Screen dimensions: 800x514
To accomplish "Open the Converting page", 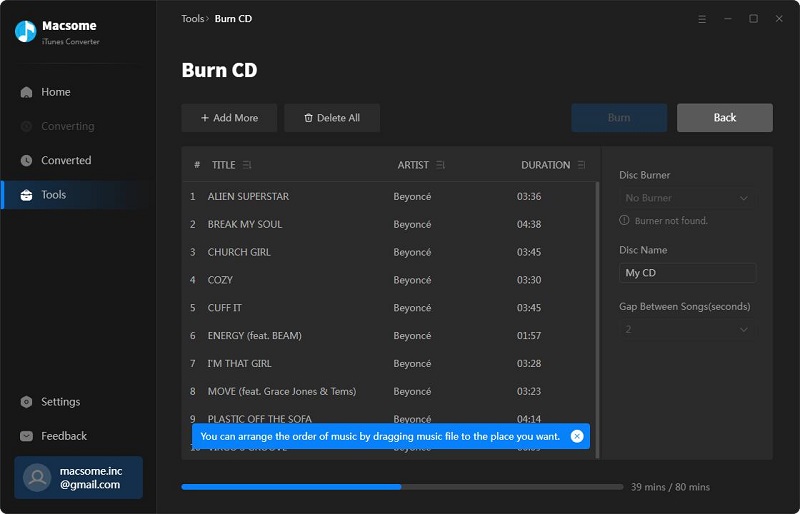I will pos(77,126).
